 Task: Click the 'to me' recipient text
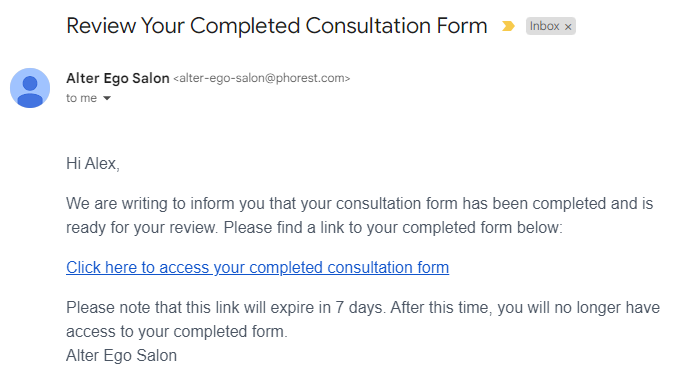click(x=81, y=98)
